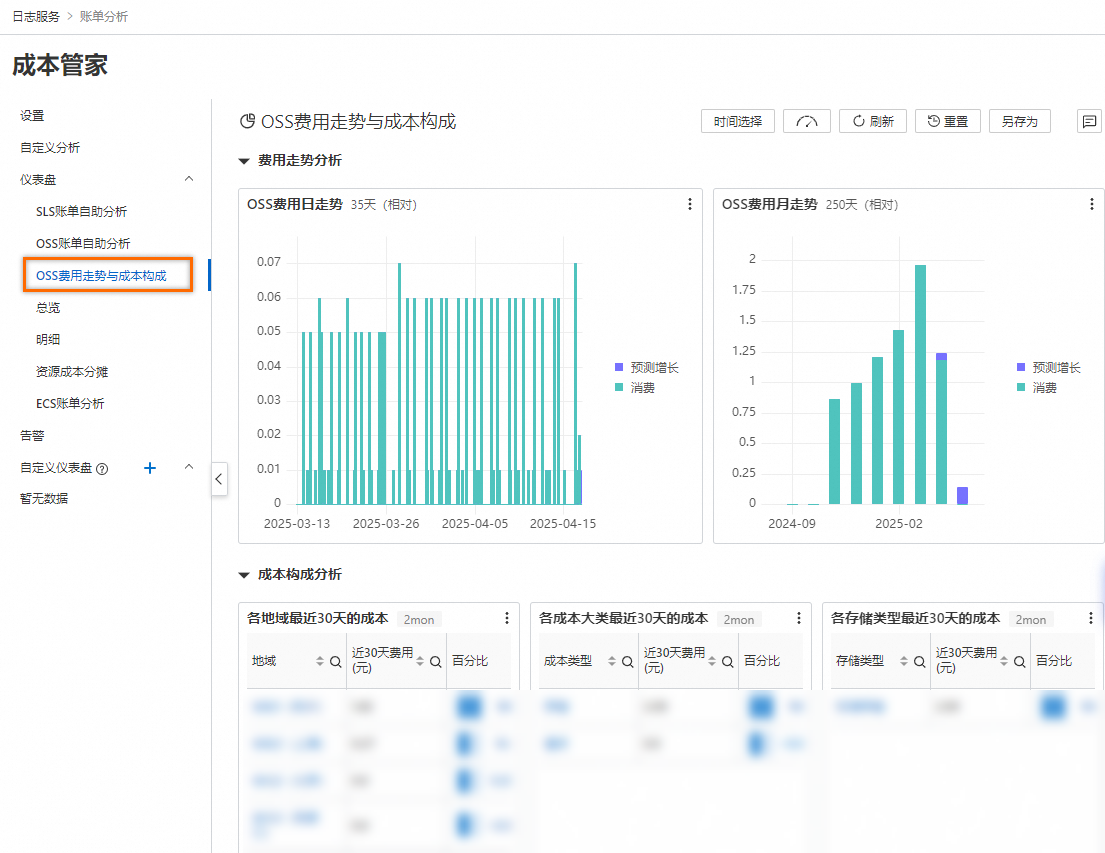The width and height of the screenshot is (1105, 853).
Task: Sort the 成本类型 column
Action: (x=612, y=661)
